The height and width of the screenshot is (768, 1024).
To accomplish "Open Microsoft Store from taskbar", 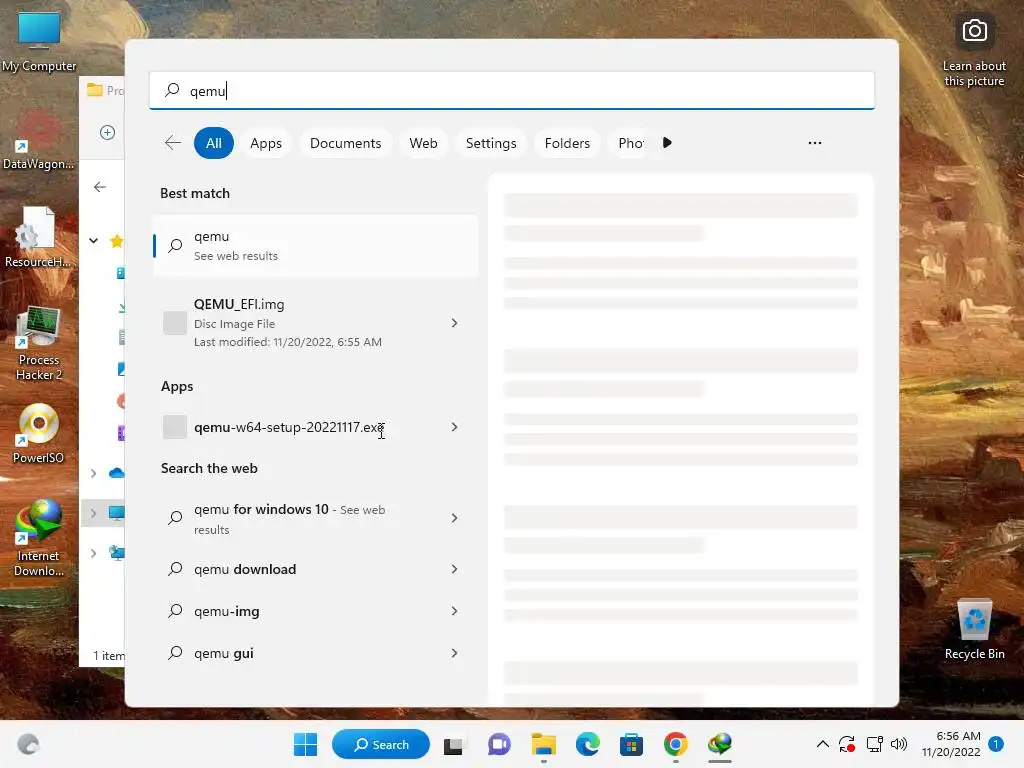I will point(632,744).
